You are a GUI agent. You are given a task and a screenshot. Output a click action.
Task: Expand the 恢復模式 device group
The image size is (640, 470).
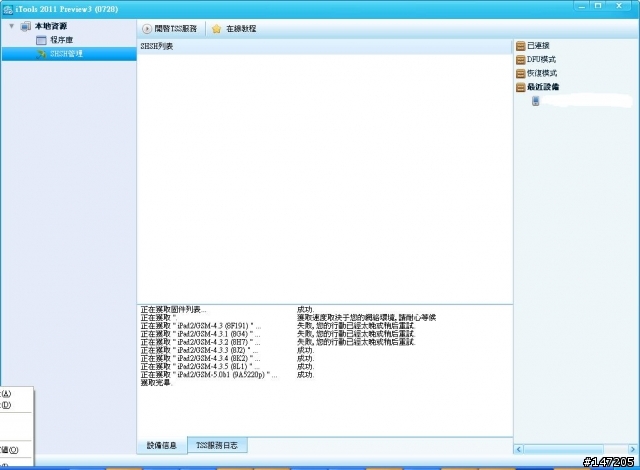coord(542,73)
